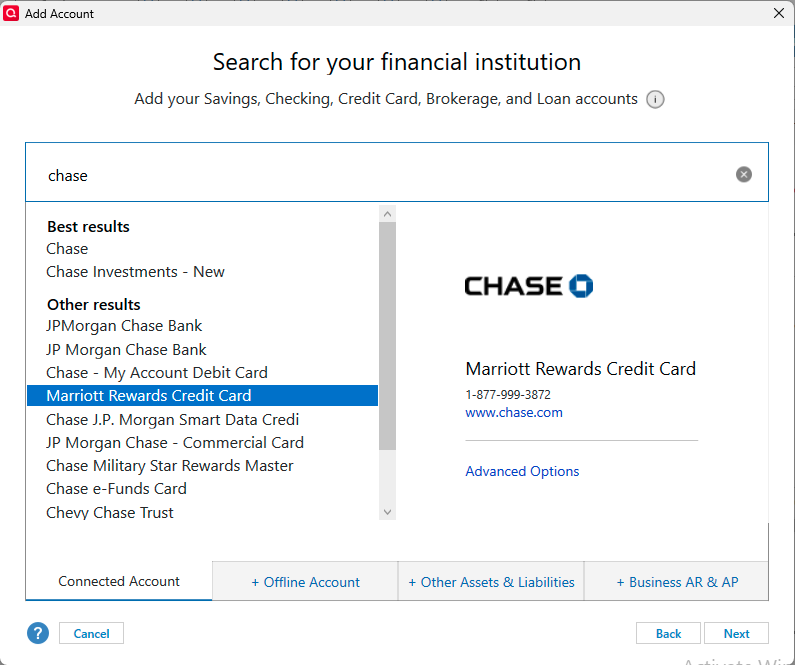
Task: Click the Next button
Action: [736, 633]
